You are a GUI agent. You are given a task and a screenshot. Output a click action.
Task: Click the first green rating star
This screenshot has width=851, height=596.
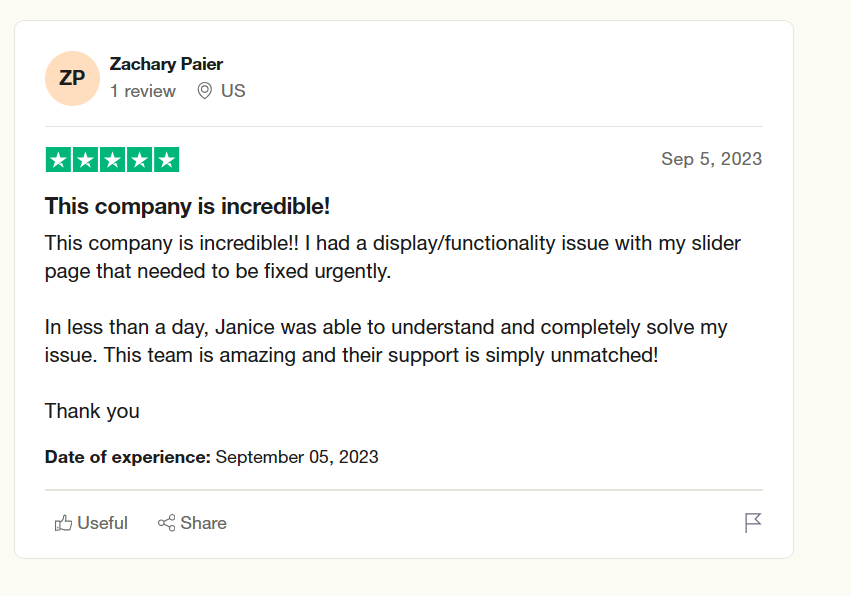(x=59, y=160)
